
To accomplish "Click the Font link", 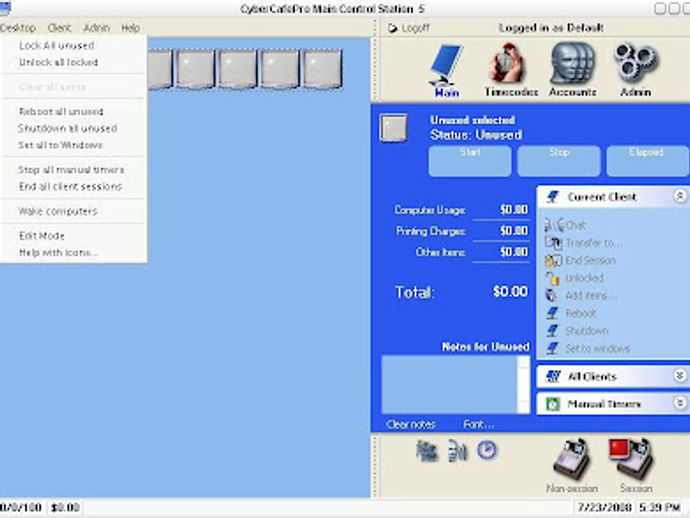I will (x=478, y=424).
